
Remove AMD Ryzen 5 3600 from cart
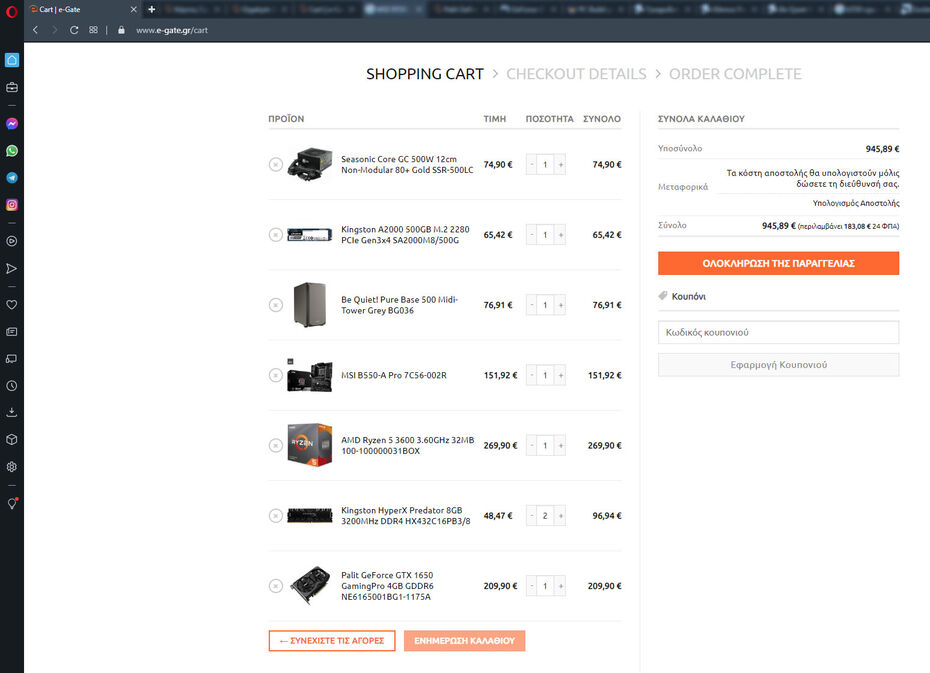(x=276, y=445)
